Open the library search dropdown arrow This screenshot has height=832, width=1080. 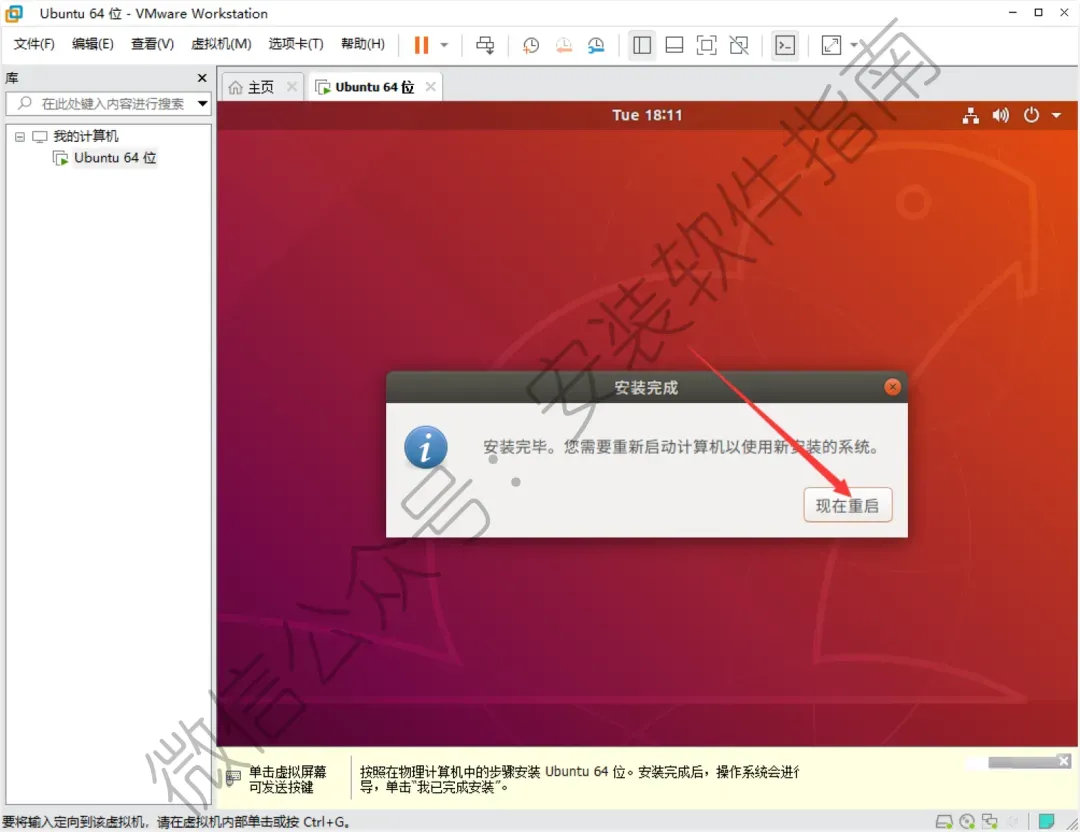point(202,104)
